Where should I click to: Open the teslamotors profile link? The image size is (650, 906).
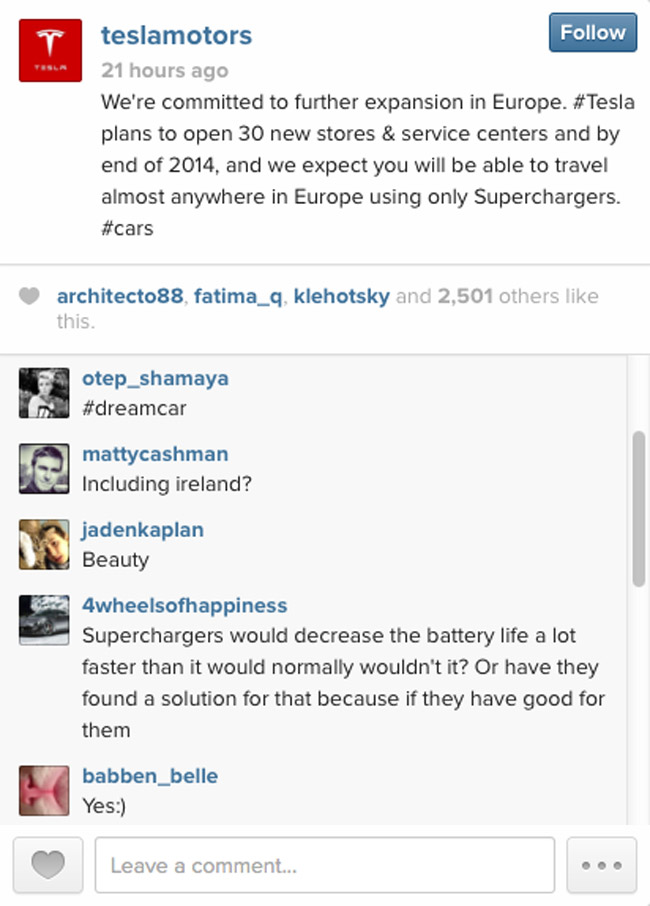pos(176,35)
